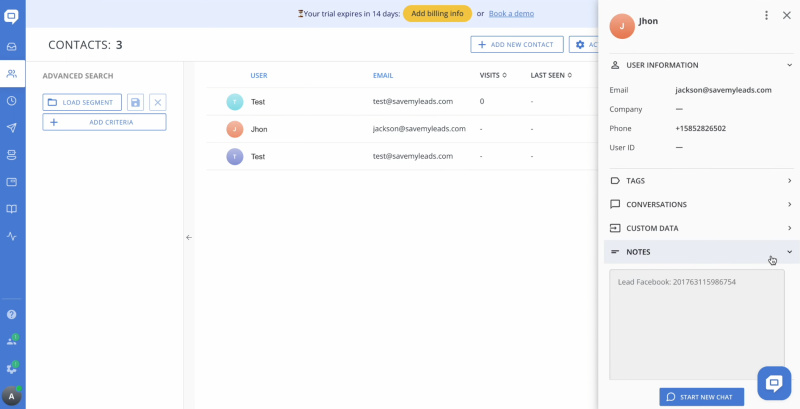Image resolution: width=800 pixels, height=409 pixels.
Task: Sort contacts by the User column
Action: tap(259, 75)
